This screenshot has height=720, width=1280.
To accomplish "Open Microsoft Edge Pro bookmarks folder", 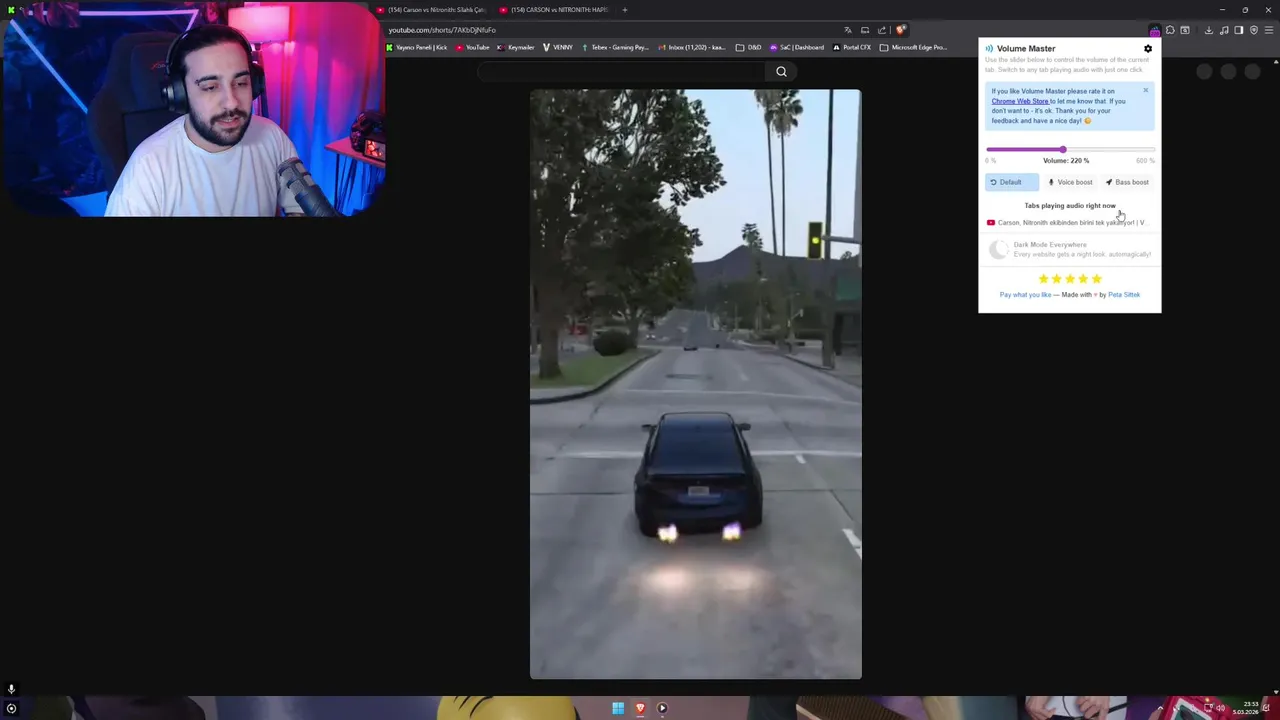I will pyautogui.click(x=913, y=47).
